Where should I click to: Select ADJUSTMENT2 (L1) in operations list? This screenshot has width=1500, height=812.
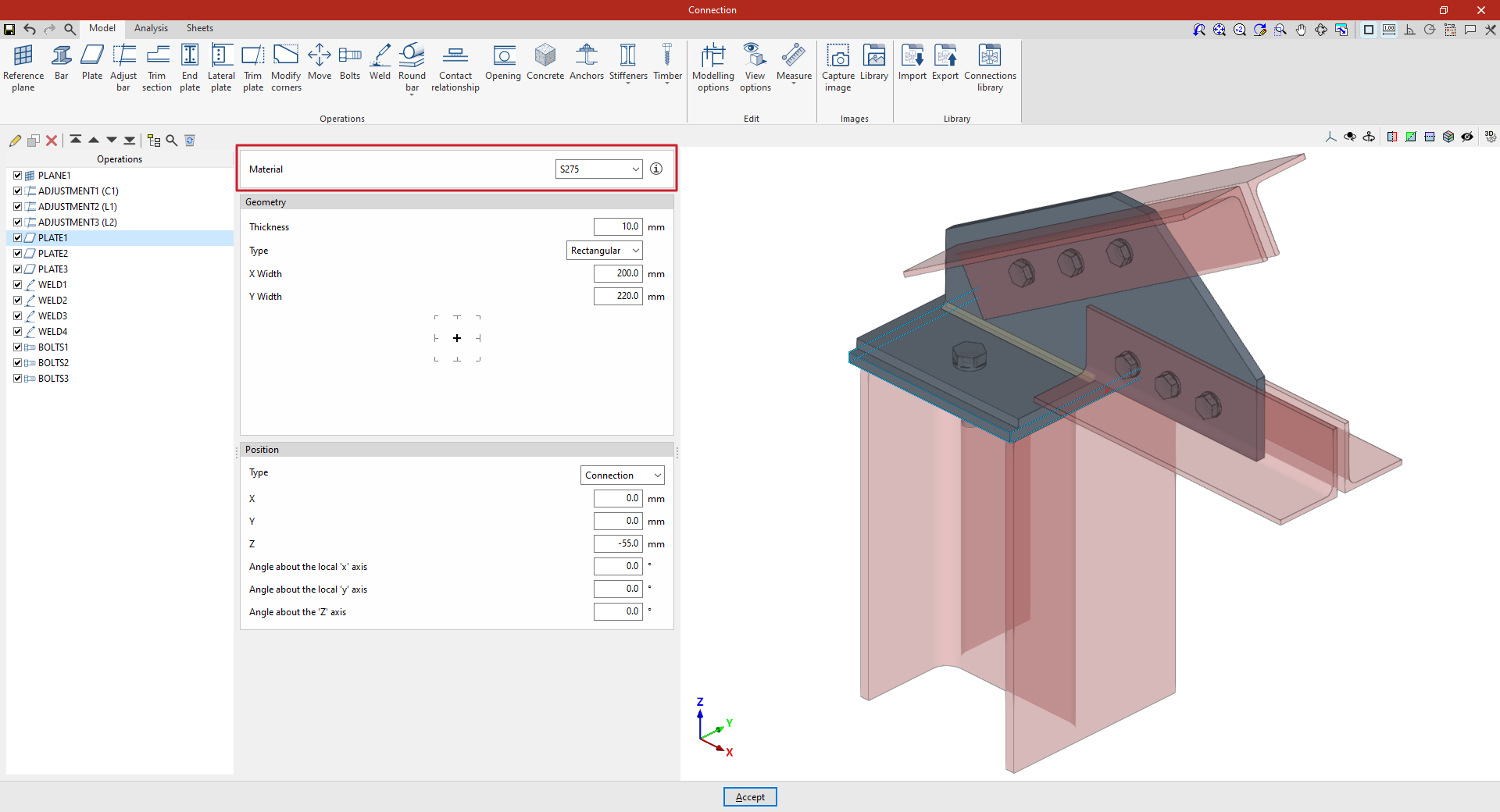click(x=77, y=207)
